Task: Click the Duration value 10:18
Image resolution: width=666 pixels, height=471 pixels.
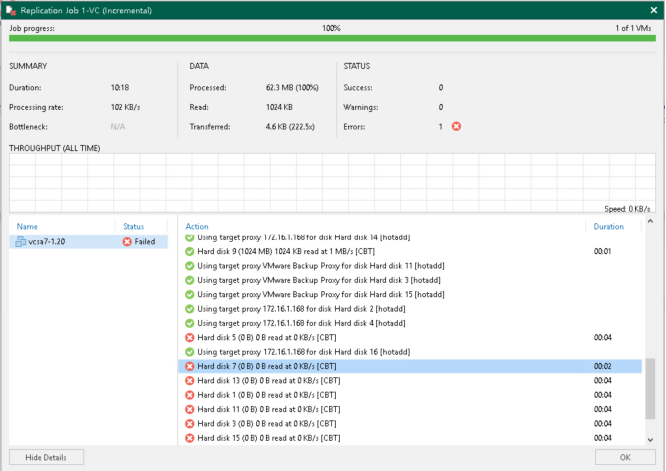Action: (120, 87)
